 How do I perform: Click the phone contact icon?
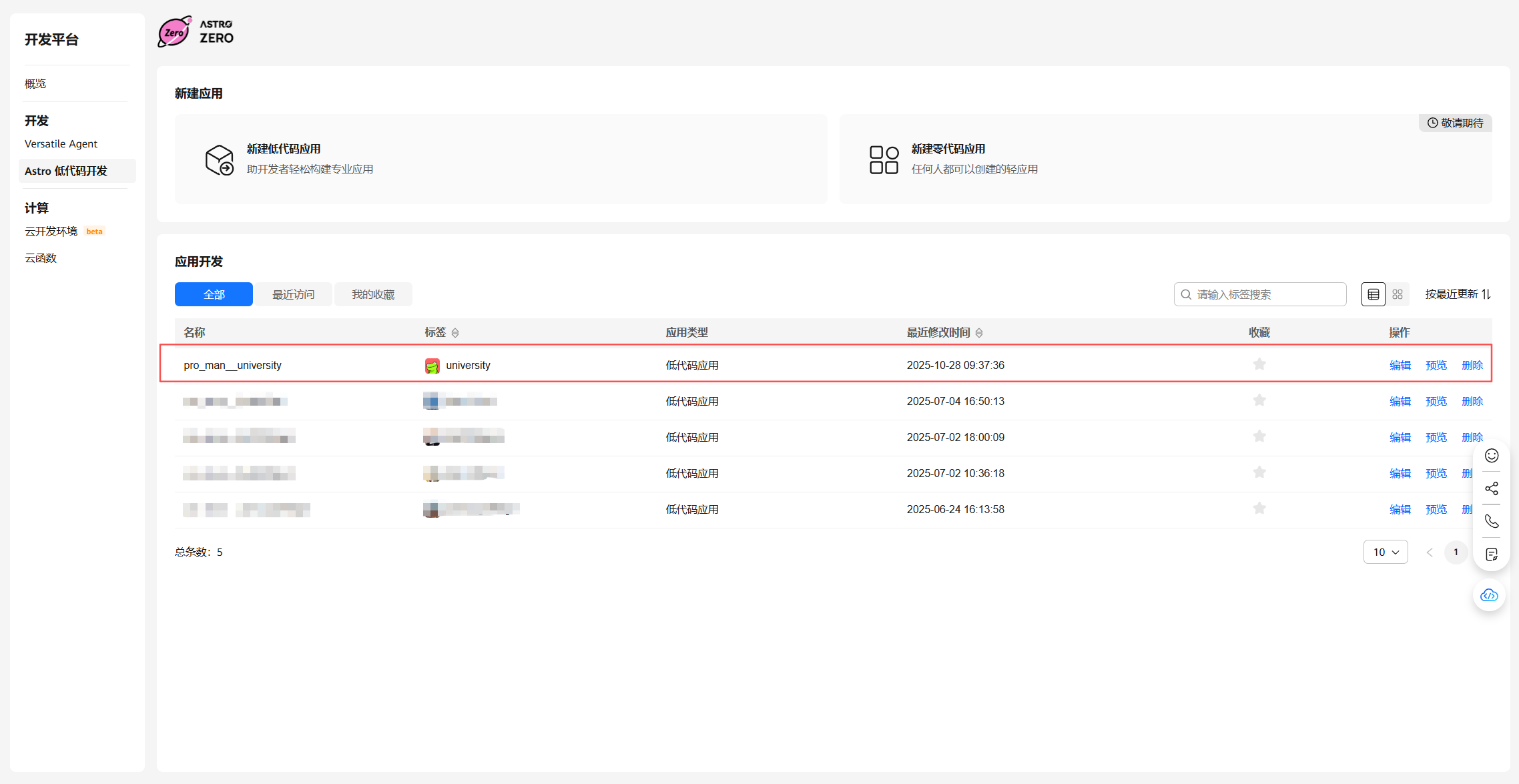[1492, 521]
